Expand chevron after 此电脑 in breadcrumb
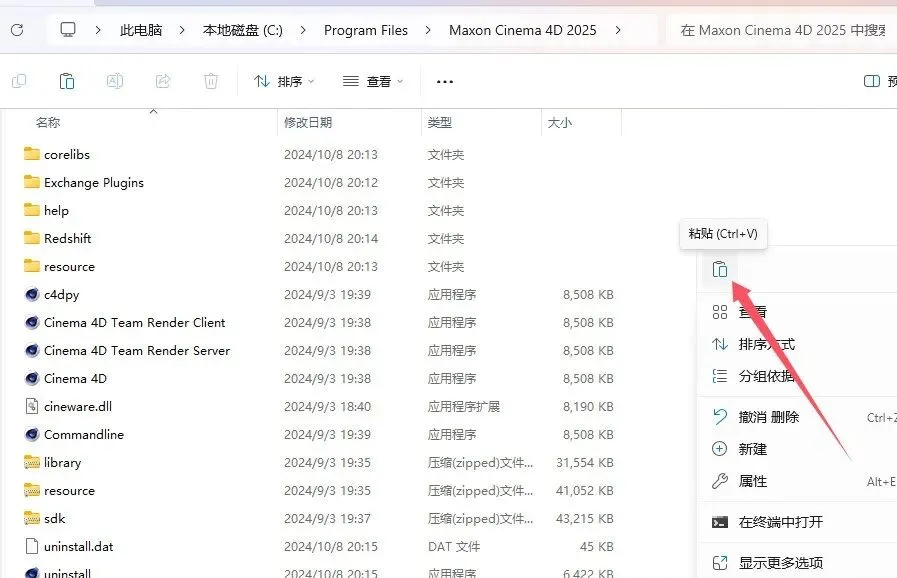The height and width of the screenshot is (578, 897). pyautogui.click(x=182, y=30)
